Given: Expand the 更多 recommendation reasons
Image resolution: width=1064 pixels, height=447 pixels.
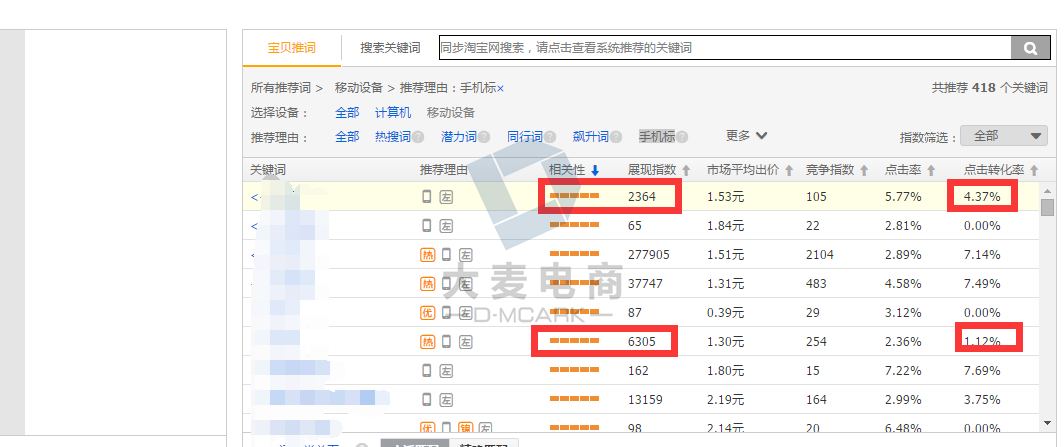Looking at the screenshot, I should click(x=747, y=136).
